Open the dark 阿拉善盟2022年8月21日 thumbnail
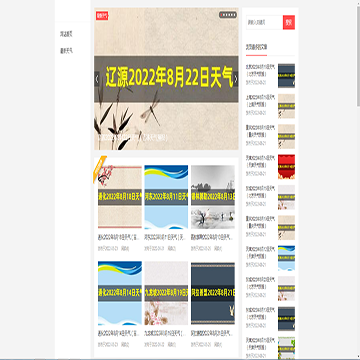 [x=213, y=293]
